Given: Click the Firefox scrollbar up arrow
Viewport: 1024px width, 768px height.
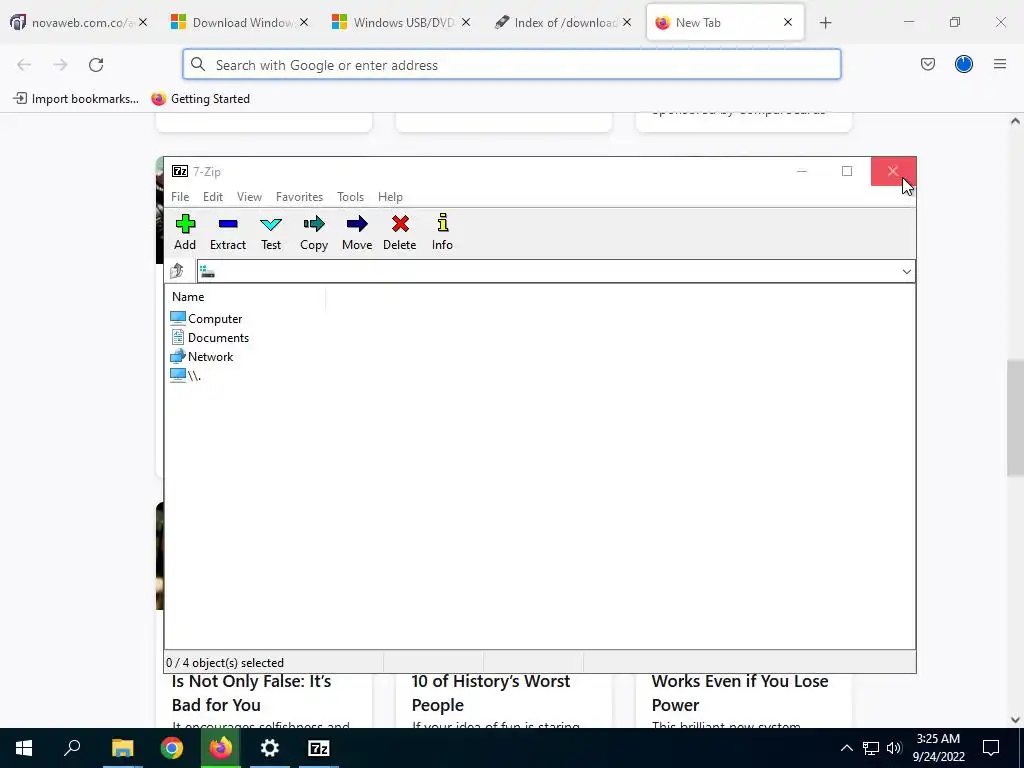Looking at the screenshot, I should tap(1015, 121).
